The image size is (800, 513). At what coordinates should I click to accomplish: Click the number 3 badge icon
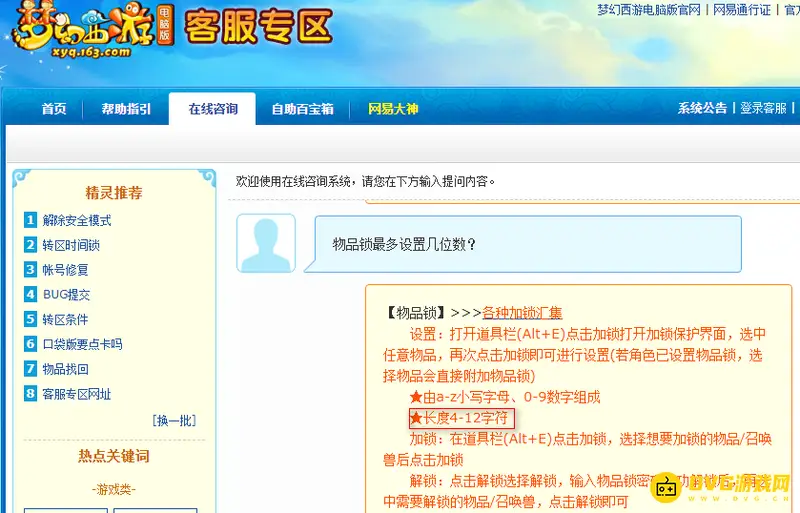(x=30, y=269)
